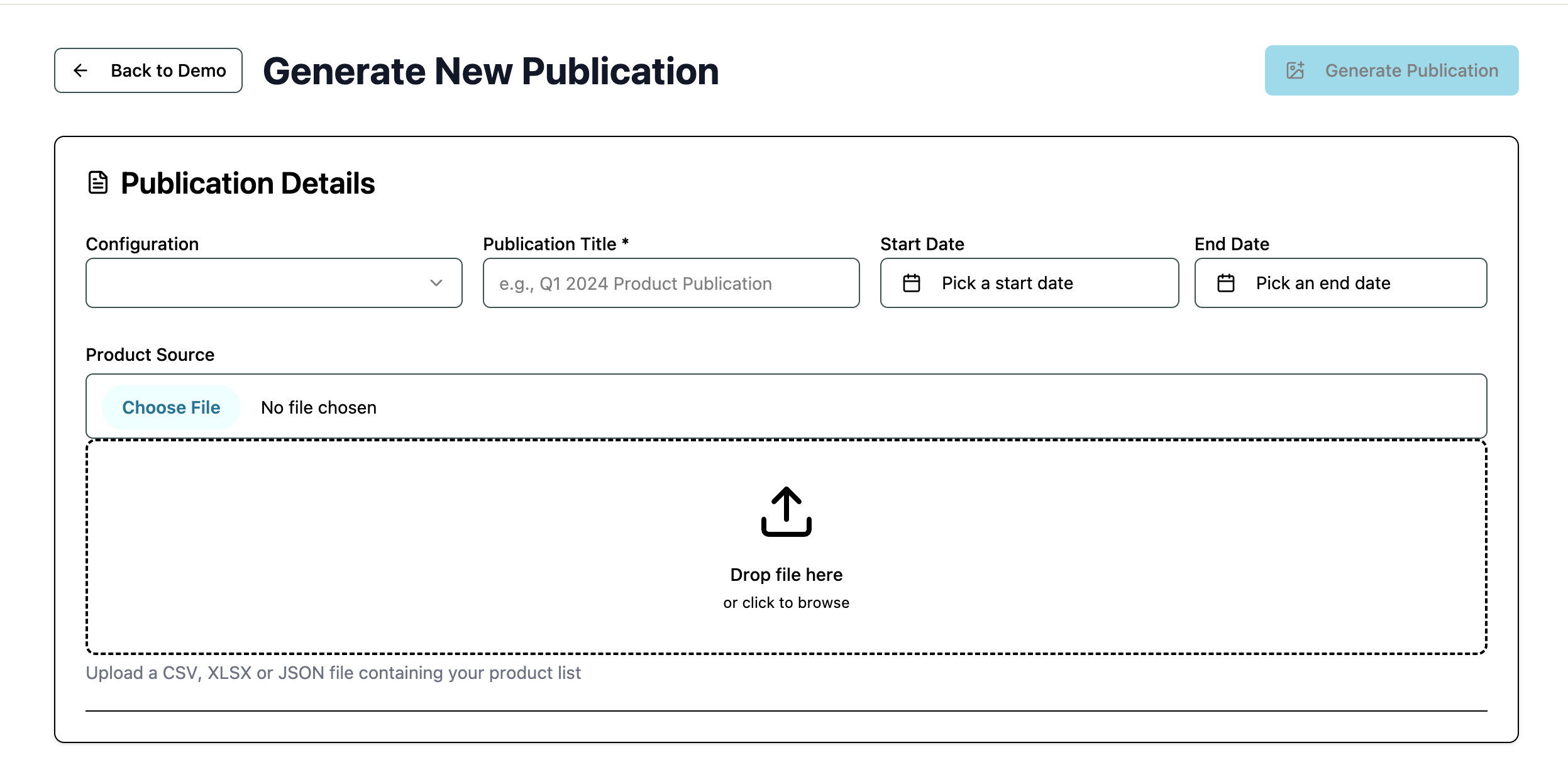Click the Choose File button
Screen dimensions: 1568x777
171,407
